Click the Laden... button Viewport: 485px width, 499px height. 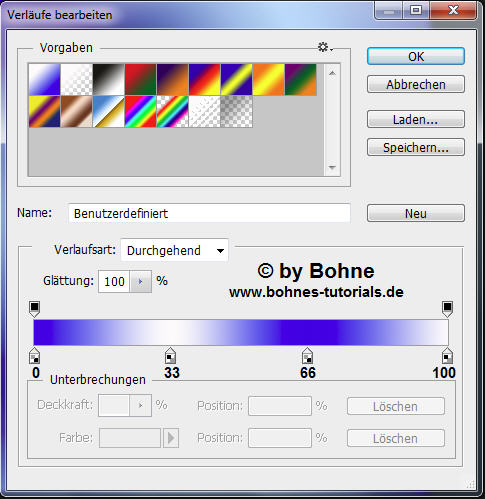point(416,119)
